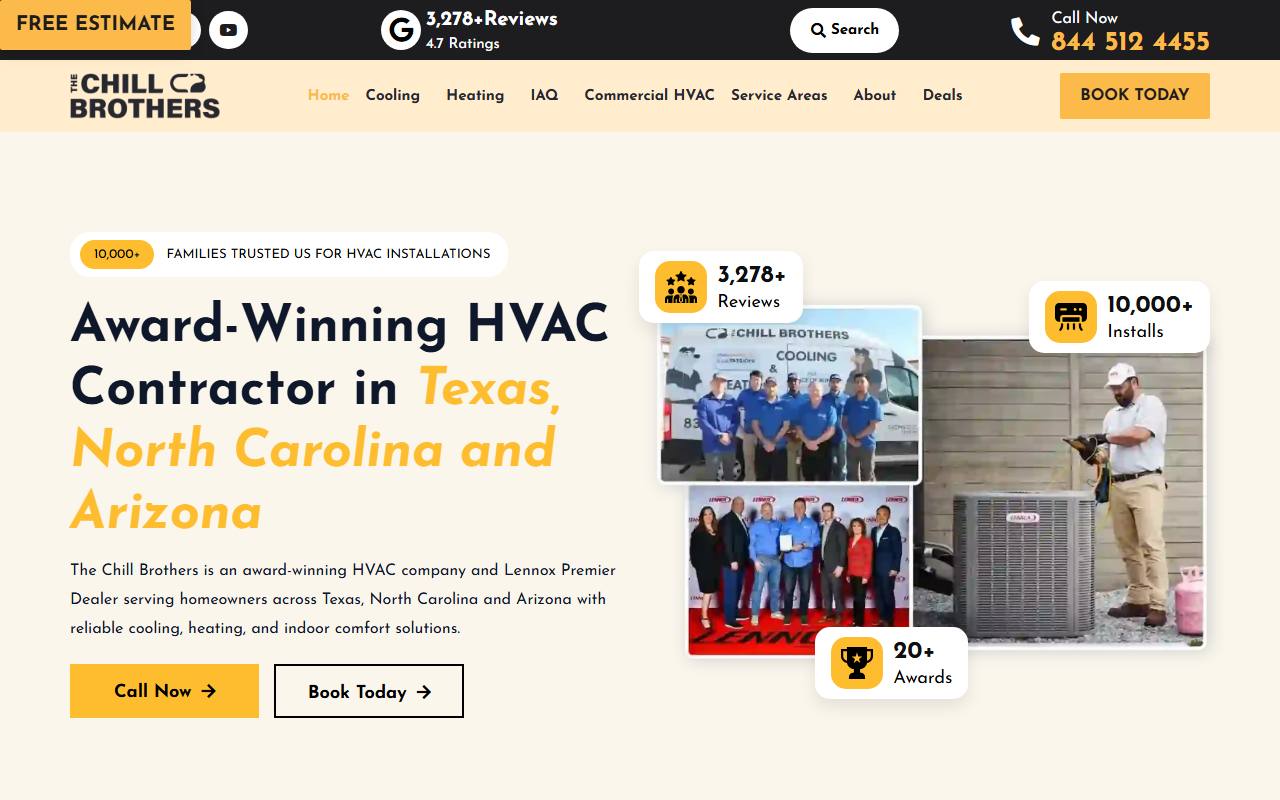Image resolution: width=1280 pixels, height=800 pixels.
Task: Open the Cooling menu
Action: (393, 95)
